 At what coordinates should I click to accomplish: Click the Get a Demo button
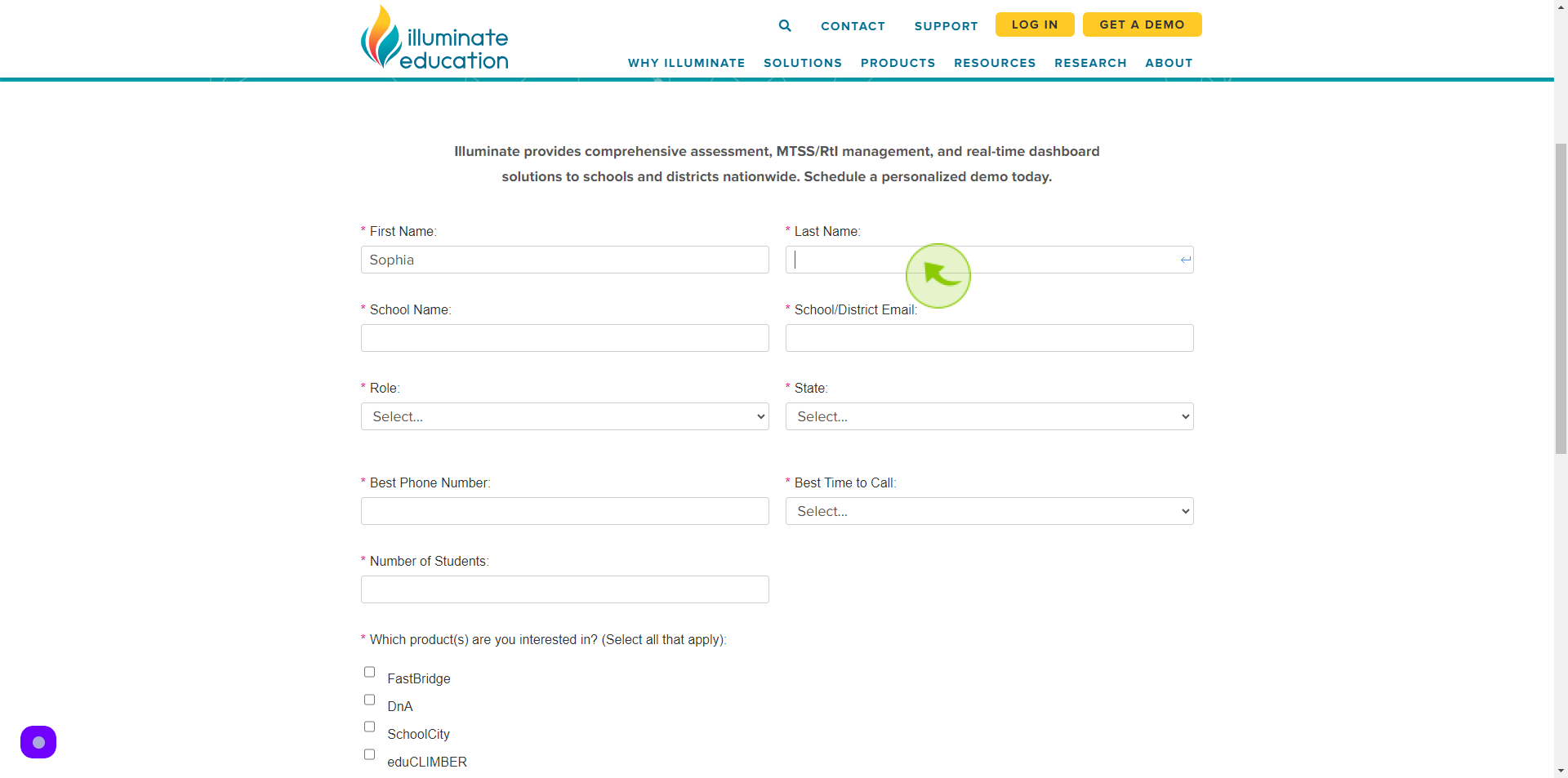click(1142, 24)
